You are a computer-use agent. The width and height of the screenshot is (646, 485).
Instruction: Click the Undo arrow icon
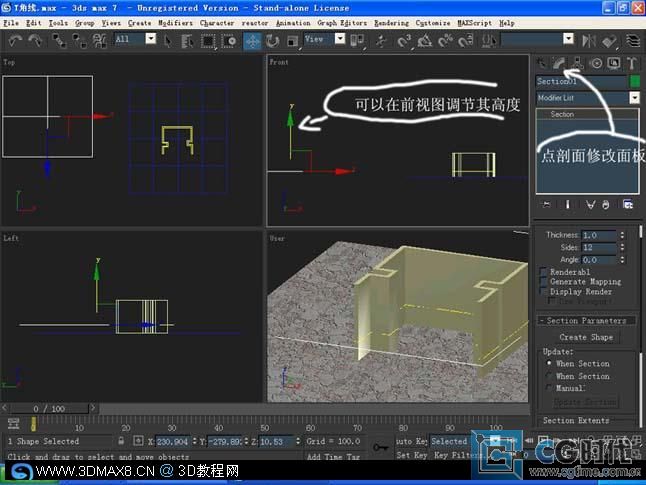[x=15, y=40]
